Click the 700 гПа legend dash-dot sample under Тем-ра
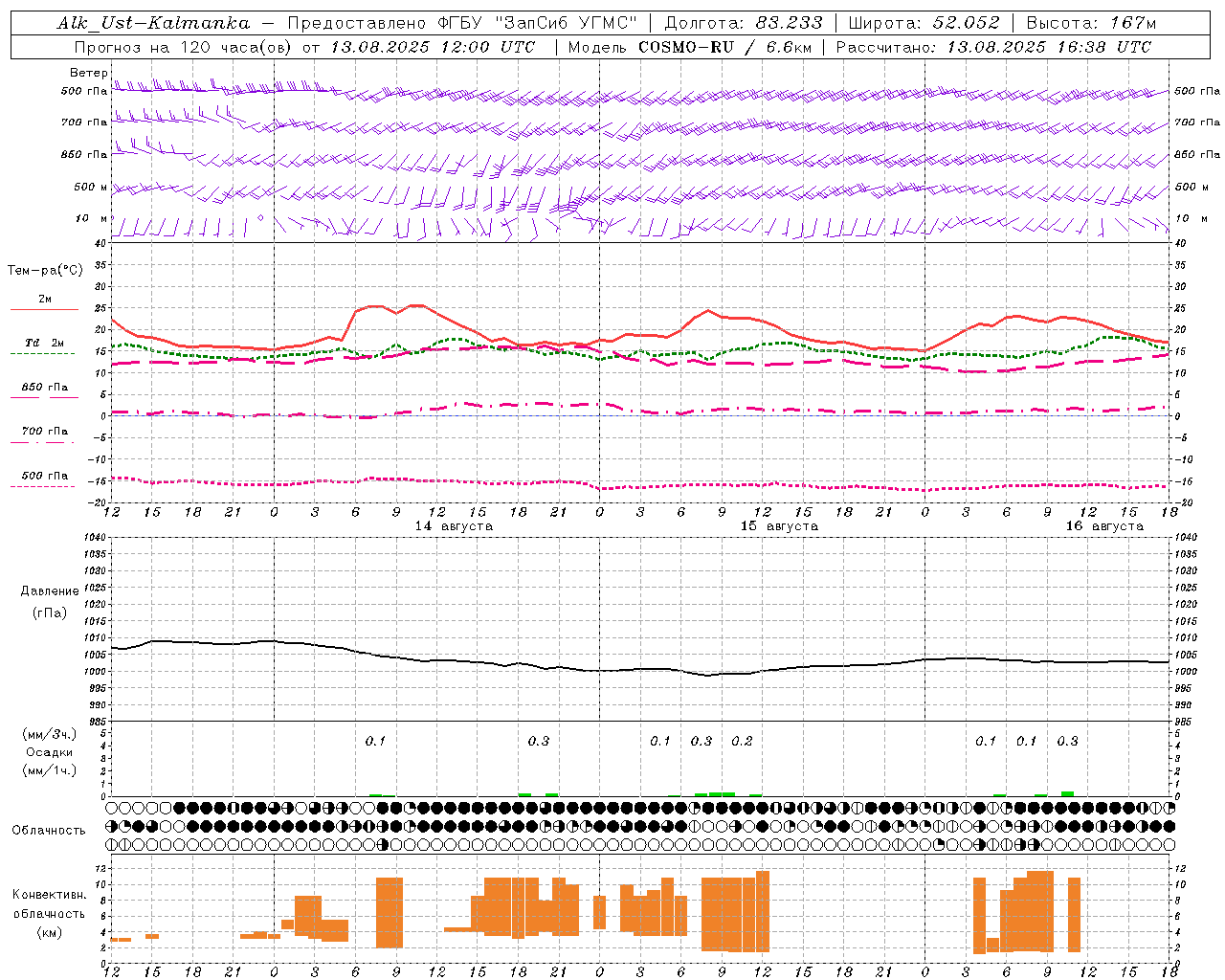This screenshot has height=980, width=1225. (44, 442)
